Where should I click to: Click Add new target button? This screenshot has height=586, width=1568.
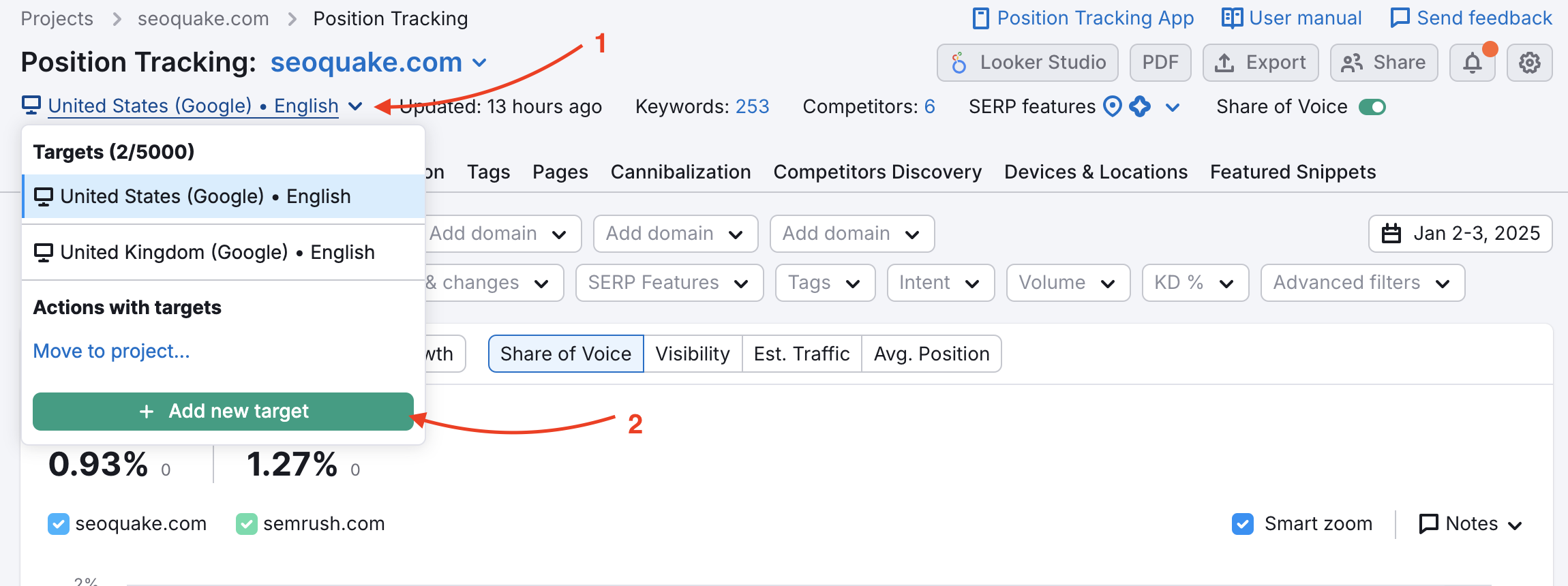[x=223, y=412]
